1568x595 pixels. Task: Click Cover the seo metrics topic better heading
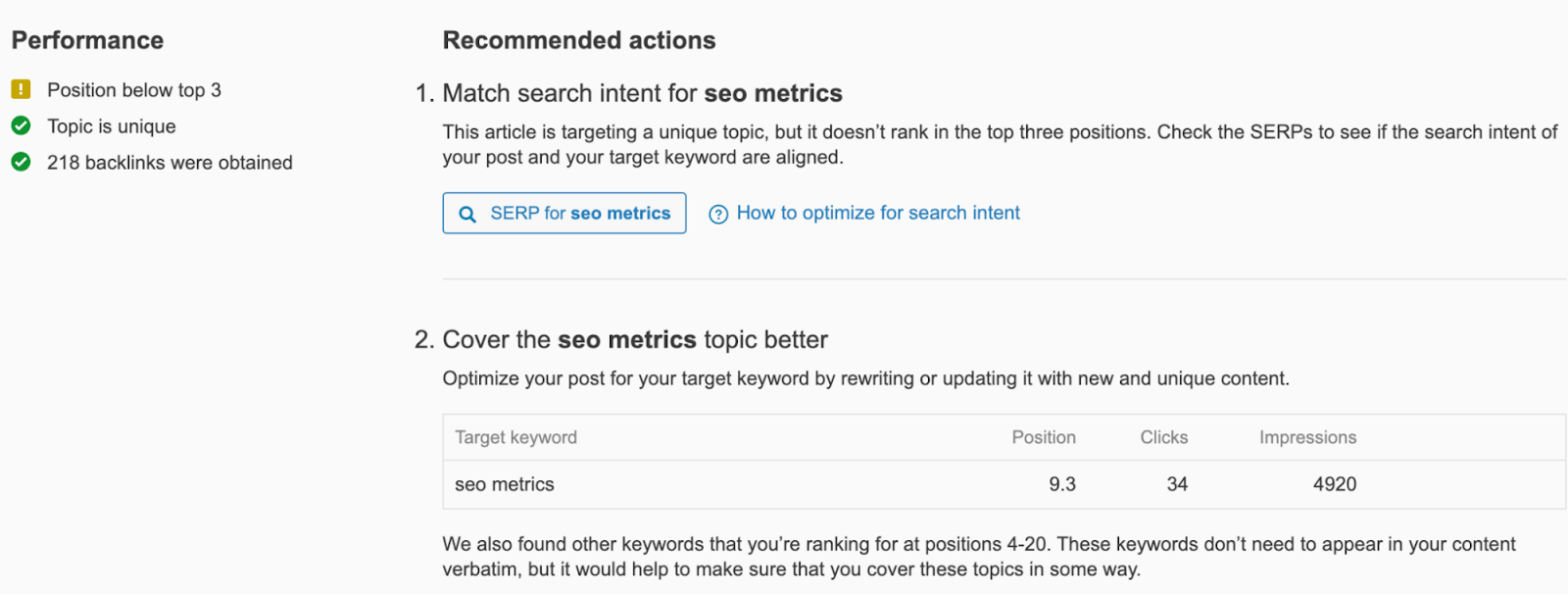pos(635,339)
